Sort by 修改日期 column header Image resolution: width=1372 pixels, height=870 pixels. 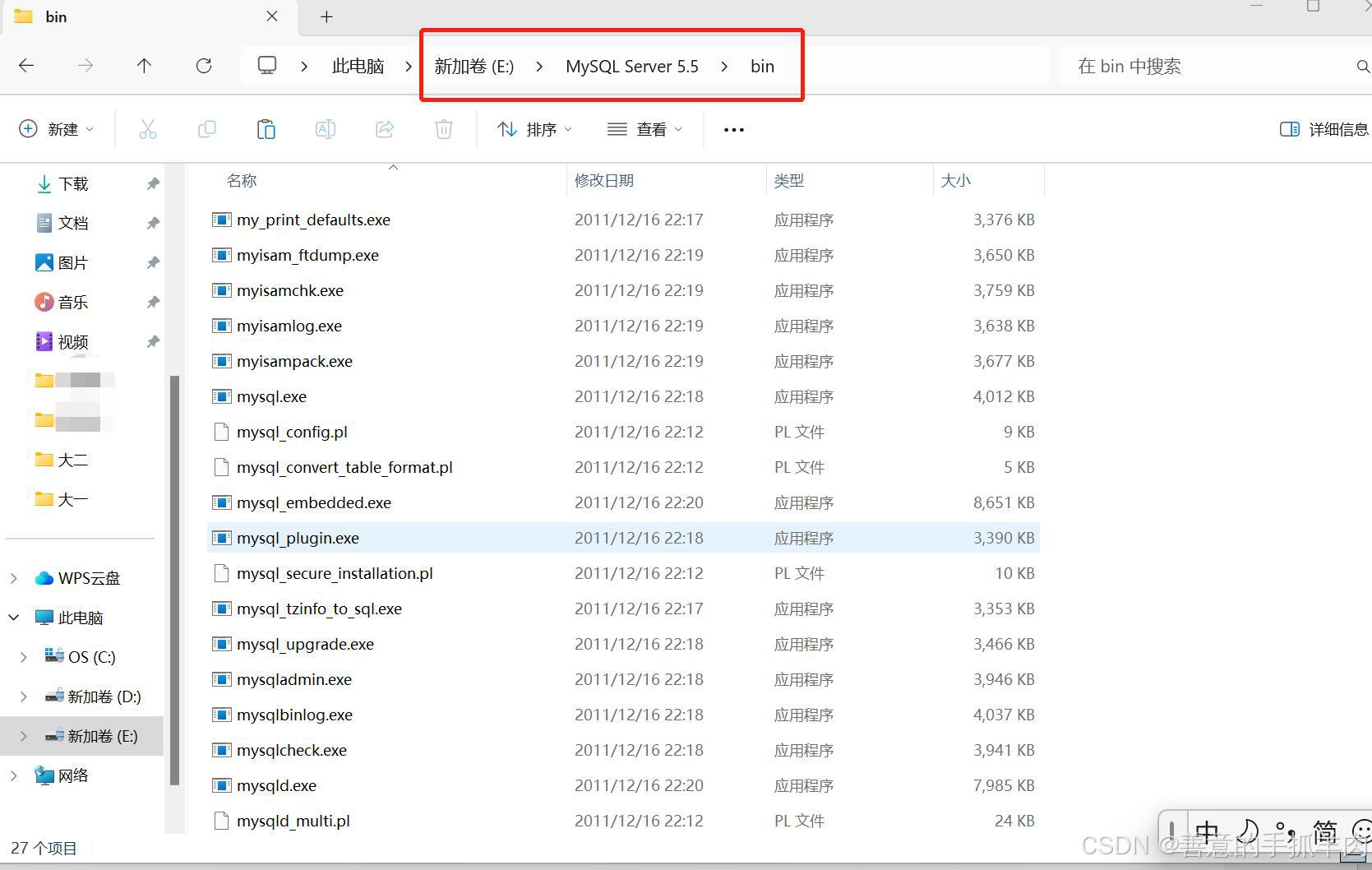pos(604,180)
